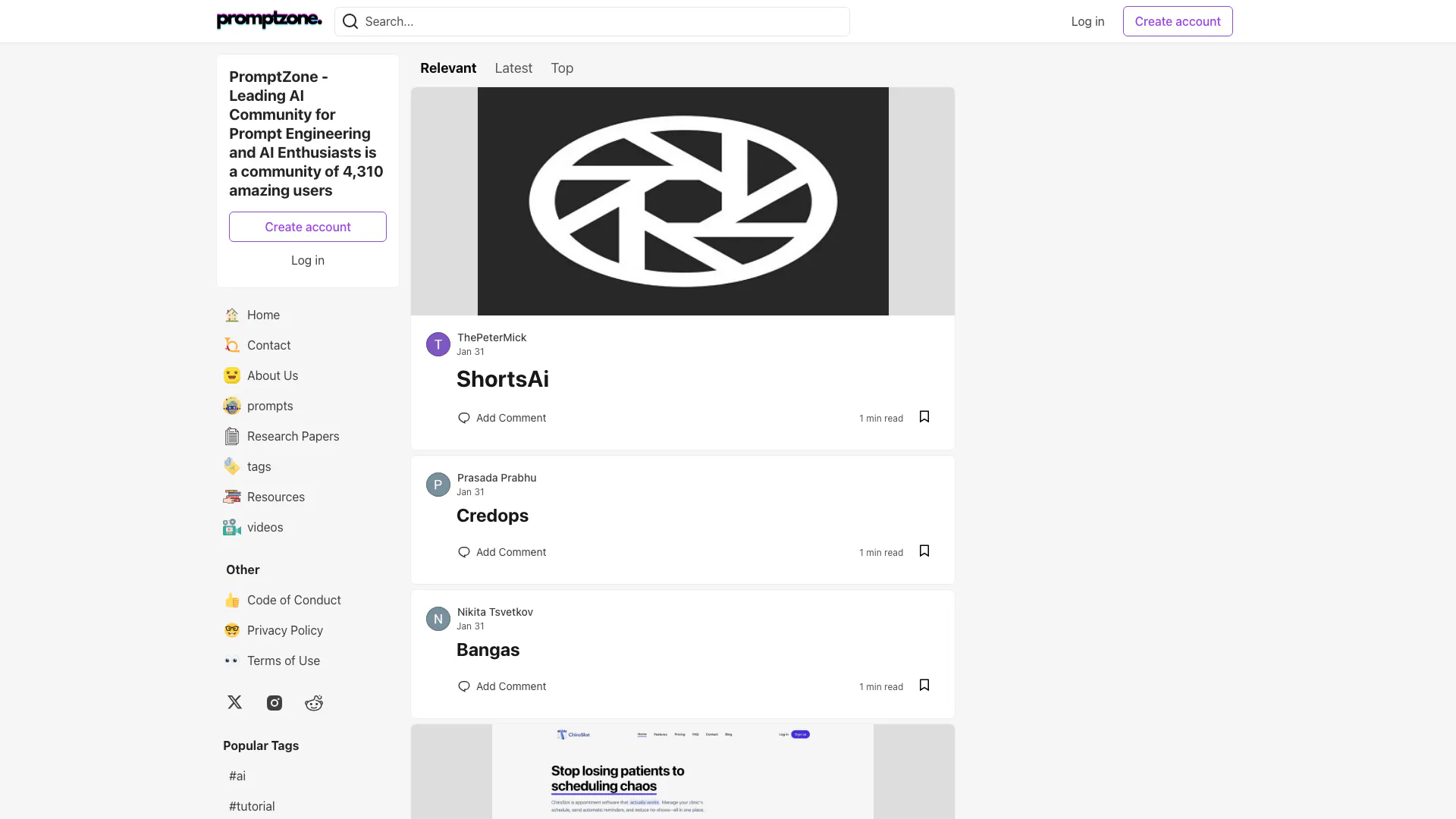Open the Research Papers link

293,436
